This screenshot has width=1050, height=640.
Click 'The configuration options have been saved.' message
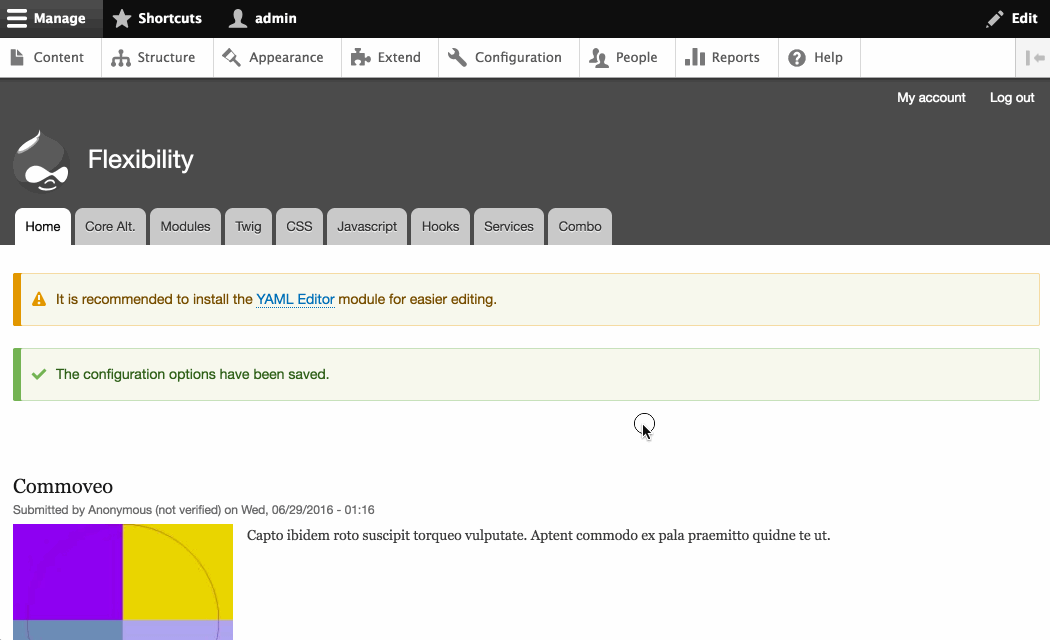[x=192, y=374]
